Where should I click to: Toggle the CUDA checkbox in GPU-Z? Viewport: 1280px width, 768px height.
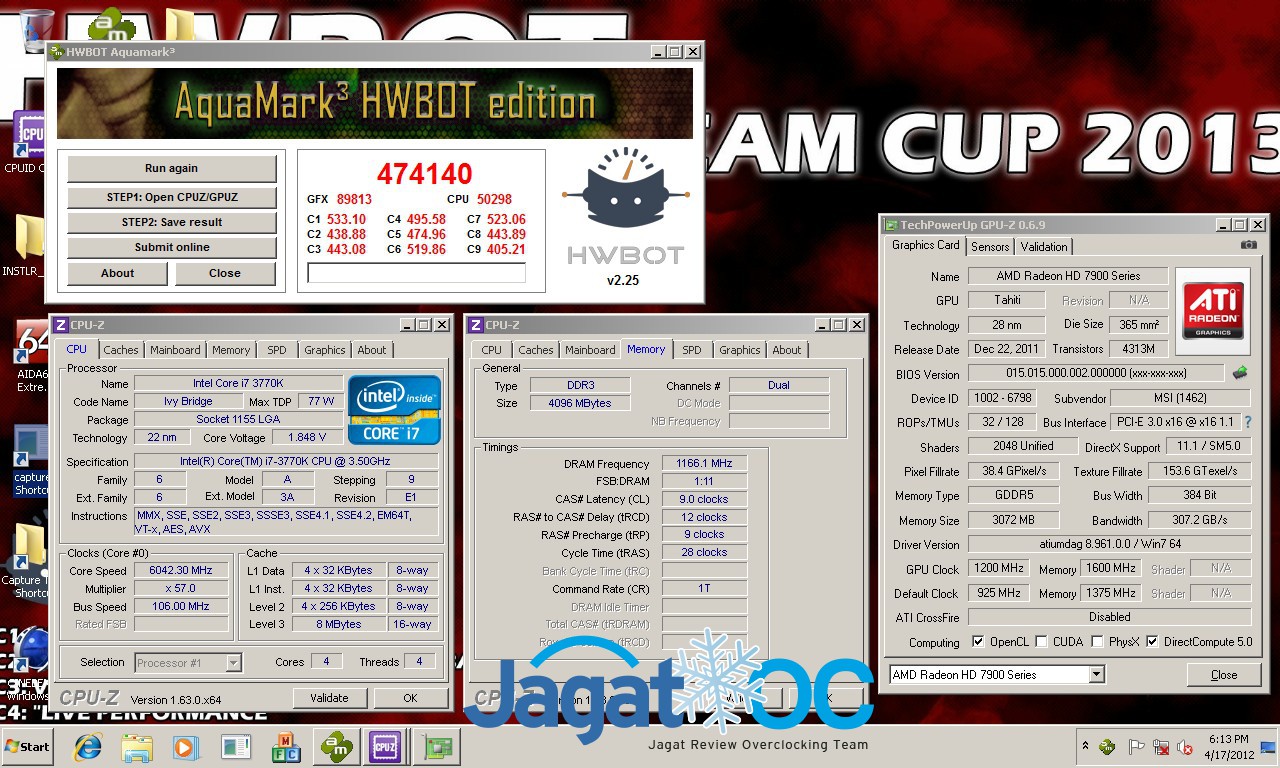coord(1042,642)
